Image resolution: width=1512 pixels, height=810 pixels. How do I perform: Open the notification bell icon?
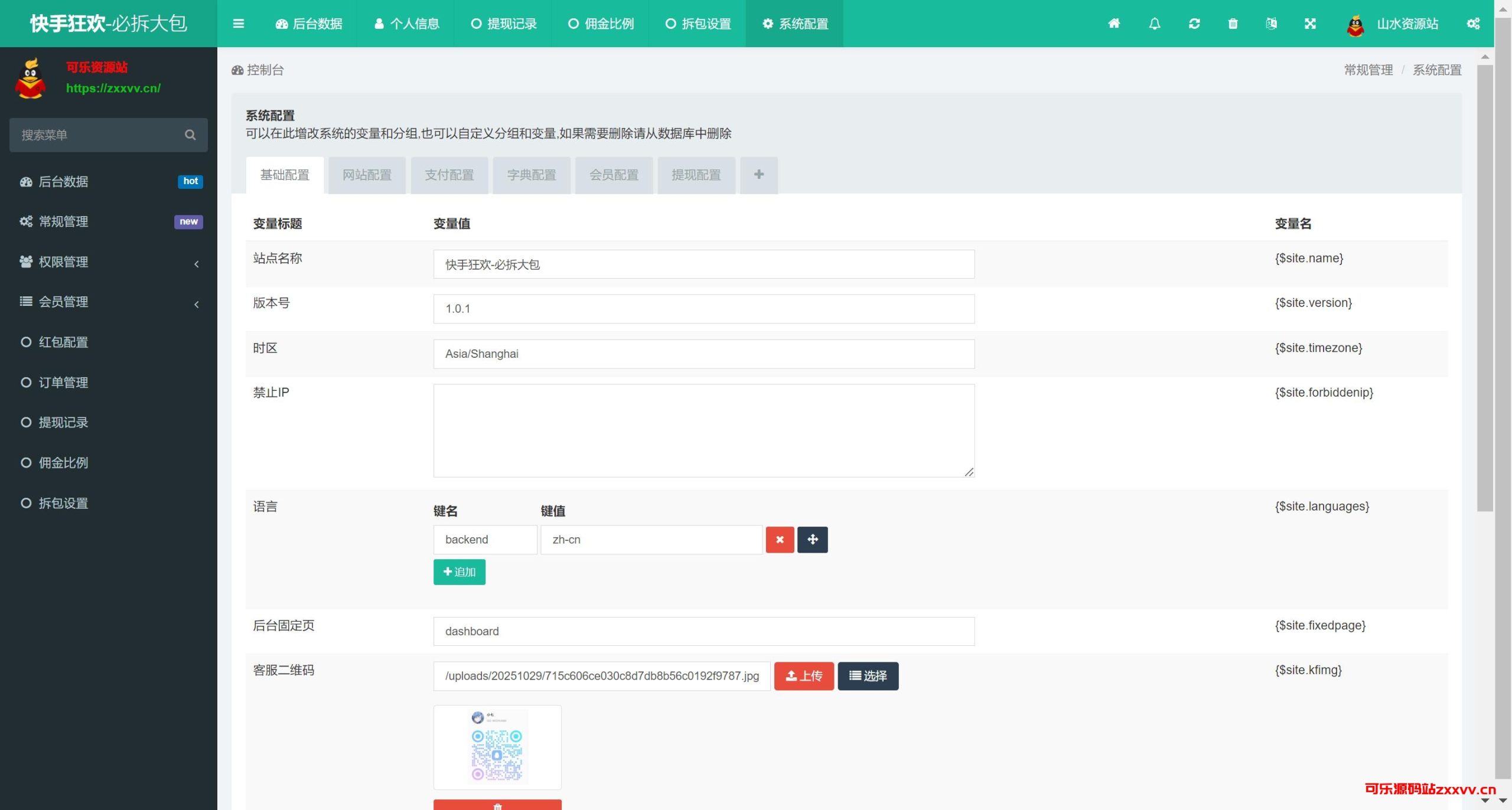[1154, 24]
